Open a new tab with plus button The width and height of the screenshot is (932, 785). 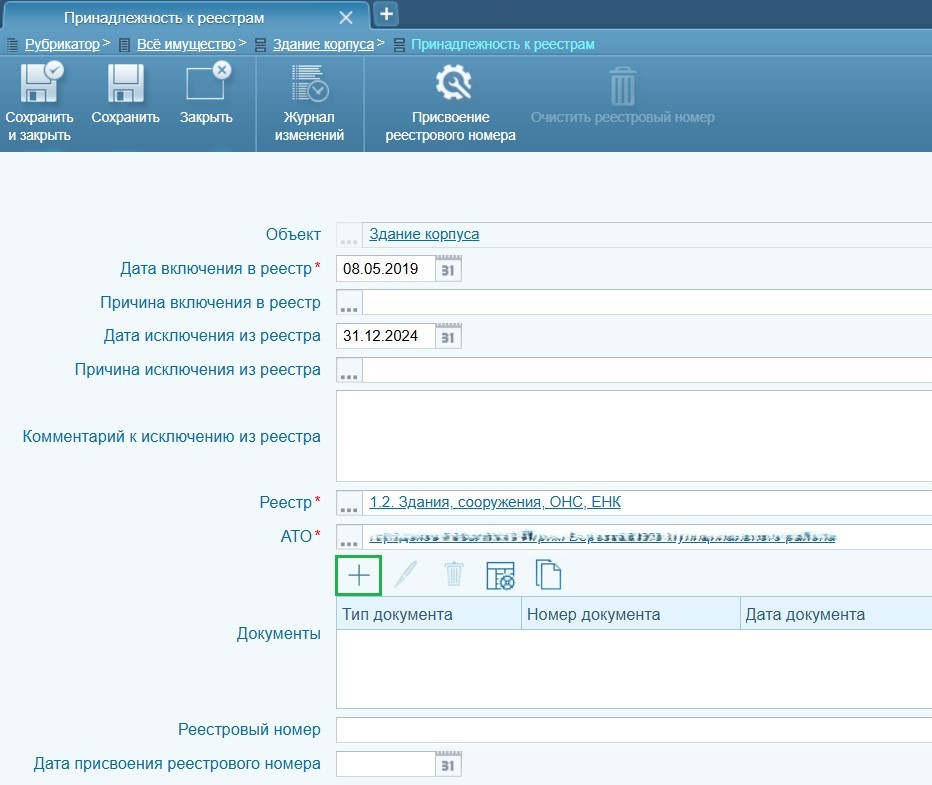point(386,14)
